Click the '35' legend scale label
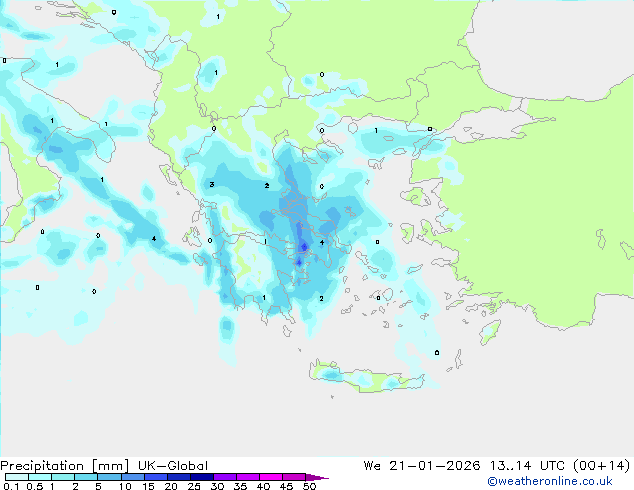Image resolution: width=634 pixels, height=490 pixels. [x=240, y=486]
